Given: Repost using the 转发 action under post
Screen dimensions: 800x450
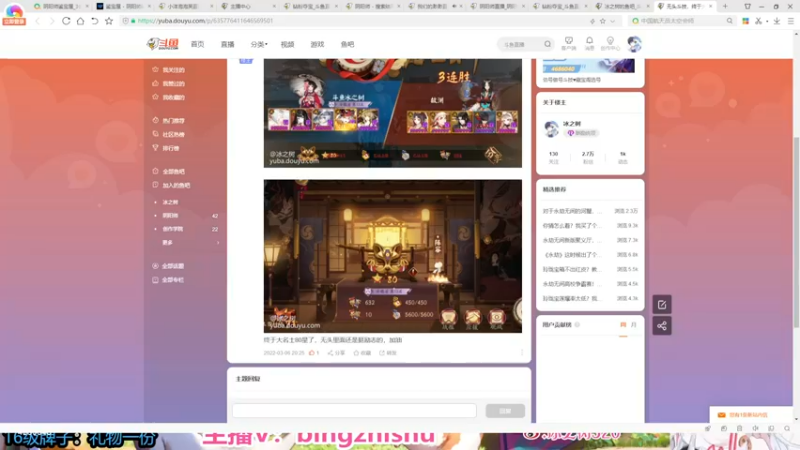Looking at the screenshot, I should tap(388, 353).
